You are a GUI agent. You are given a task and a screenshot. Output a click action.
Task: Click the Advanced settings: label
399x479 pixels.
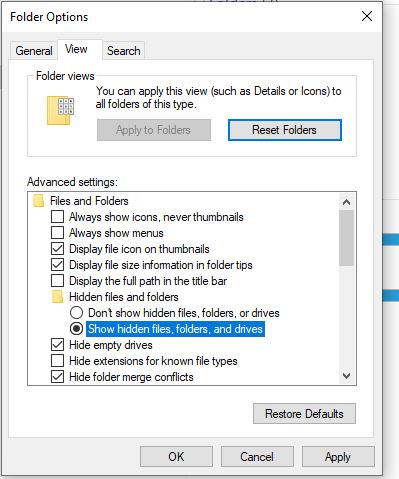(72, 182)
